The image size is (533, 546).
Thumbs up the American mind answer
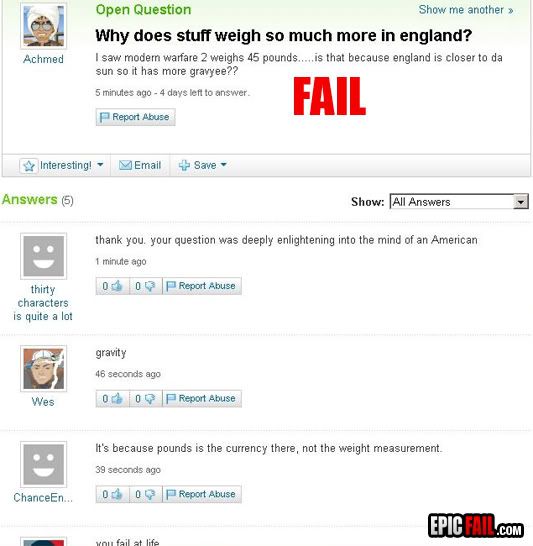(112, 286)
